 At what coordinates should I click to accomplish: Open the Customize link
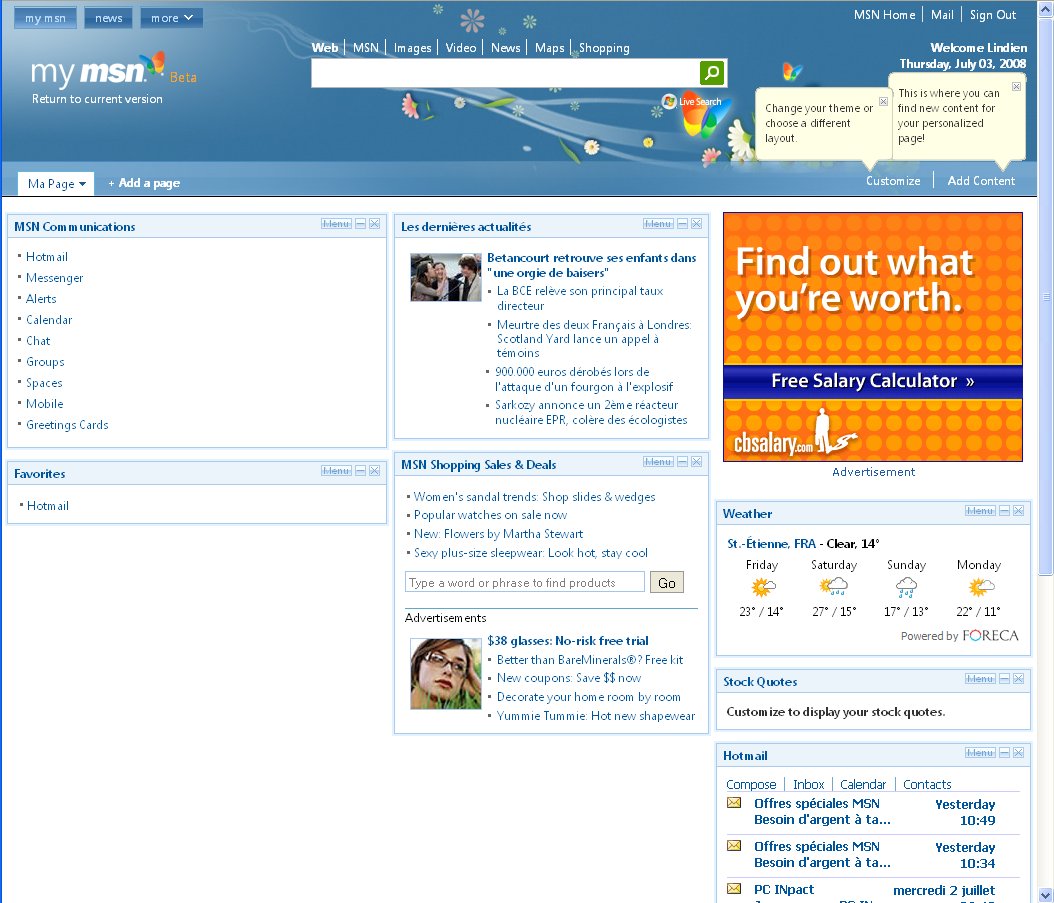(x=893, y=181)
